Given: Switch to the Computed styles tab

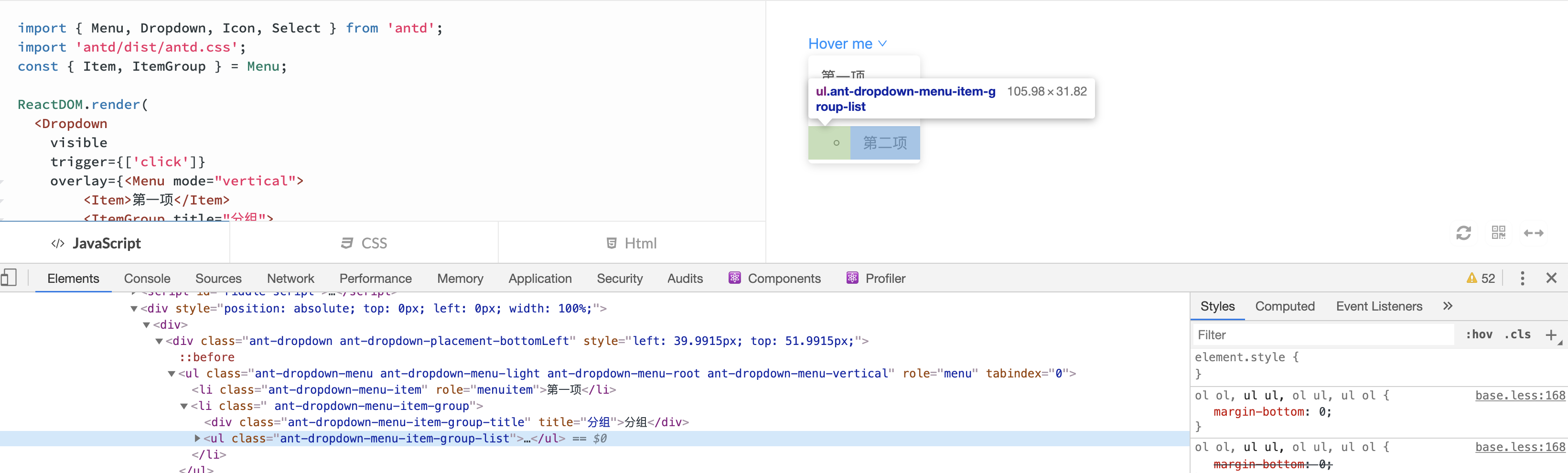Looking at the screenshot, I should (1285, 306).
